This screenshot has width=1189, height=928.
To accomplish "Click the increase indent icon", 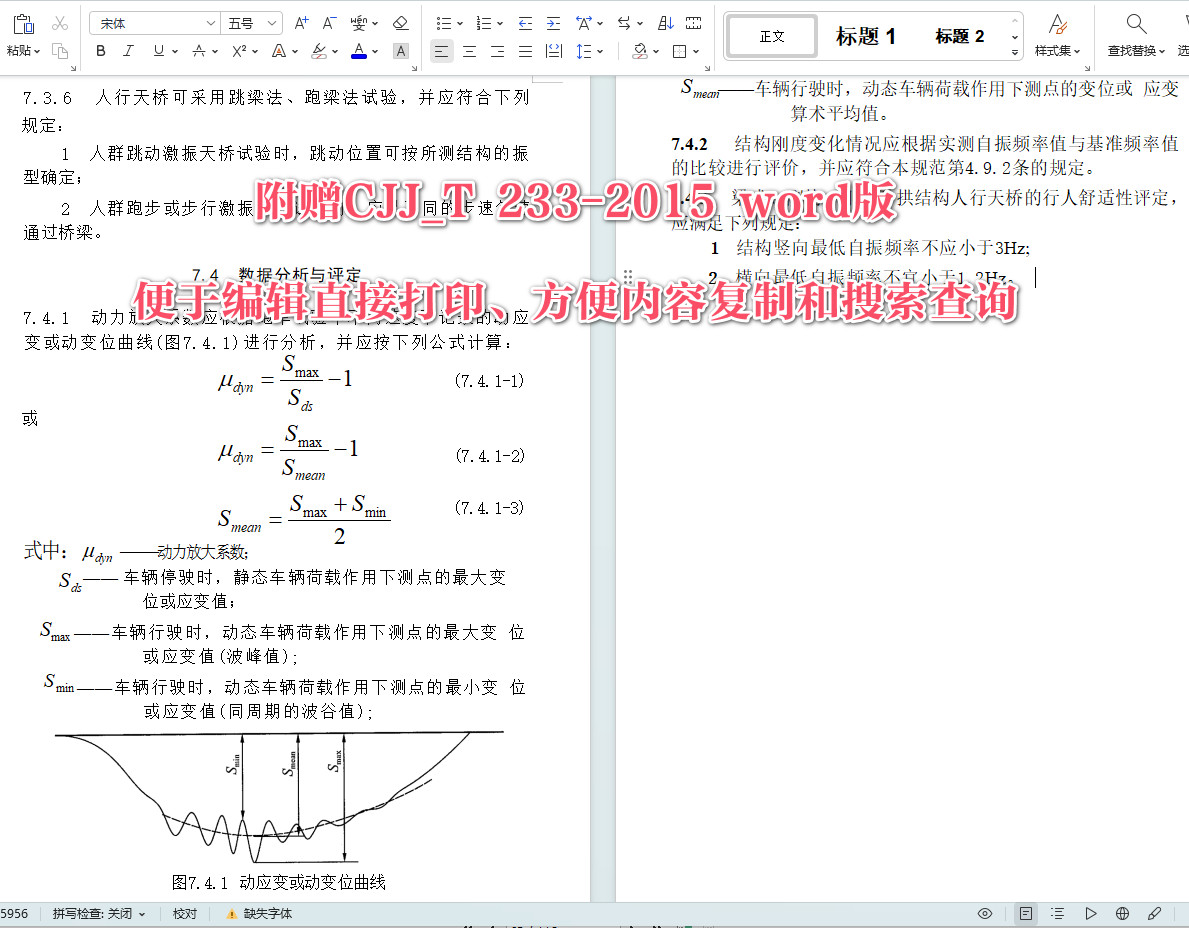I will 553,22.
